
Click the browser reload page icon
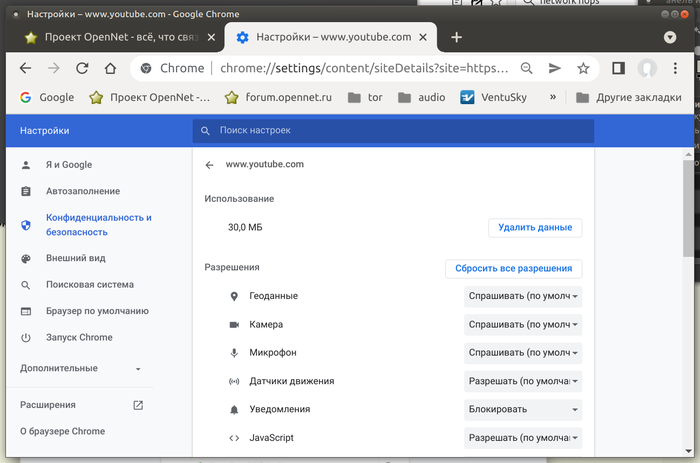click(x=82, y=68)
